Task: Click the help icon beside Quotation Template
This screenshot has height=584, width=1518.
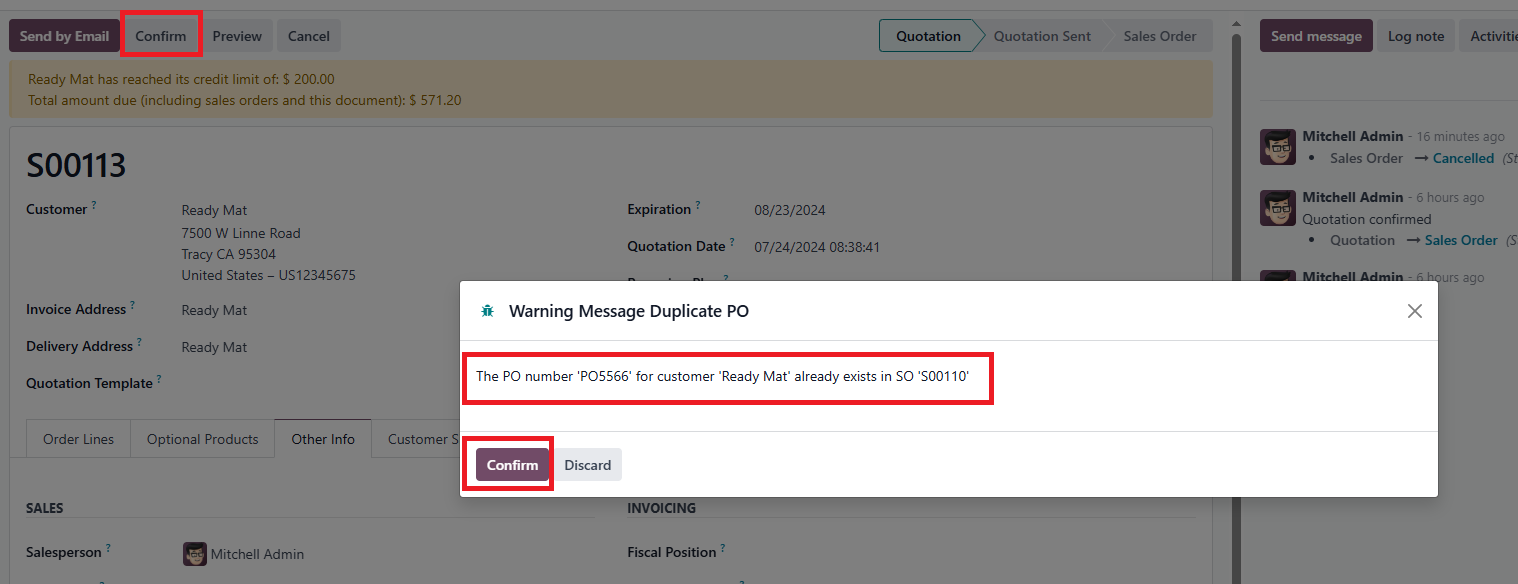Action: [x=159, y=380]
